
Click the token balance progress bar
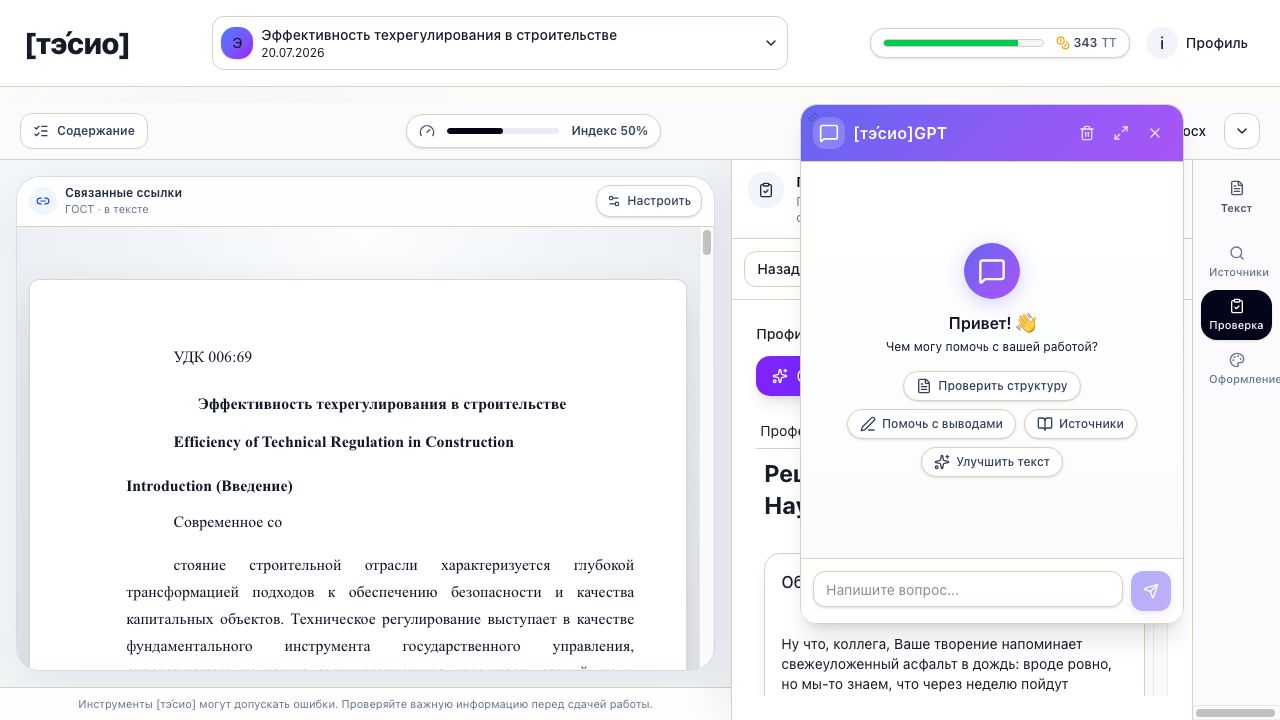pyautogui.click(x=963, y=43)
